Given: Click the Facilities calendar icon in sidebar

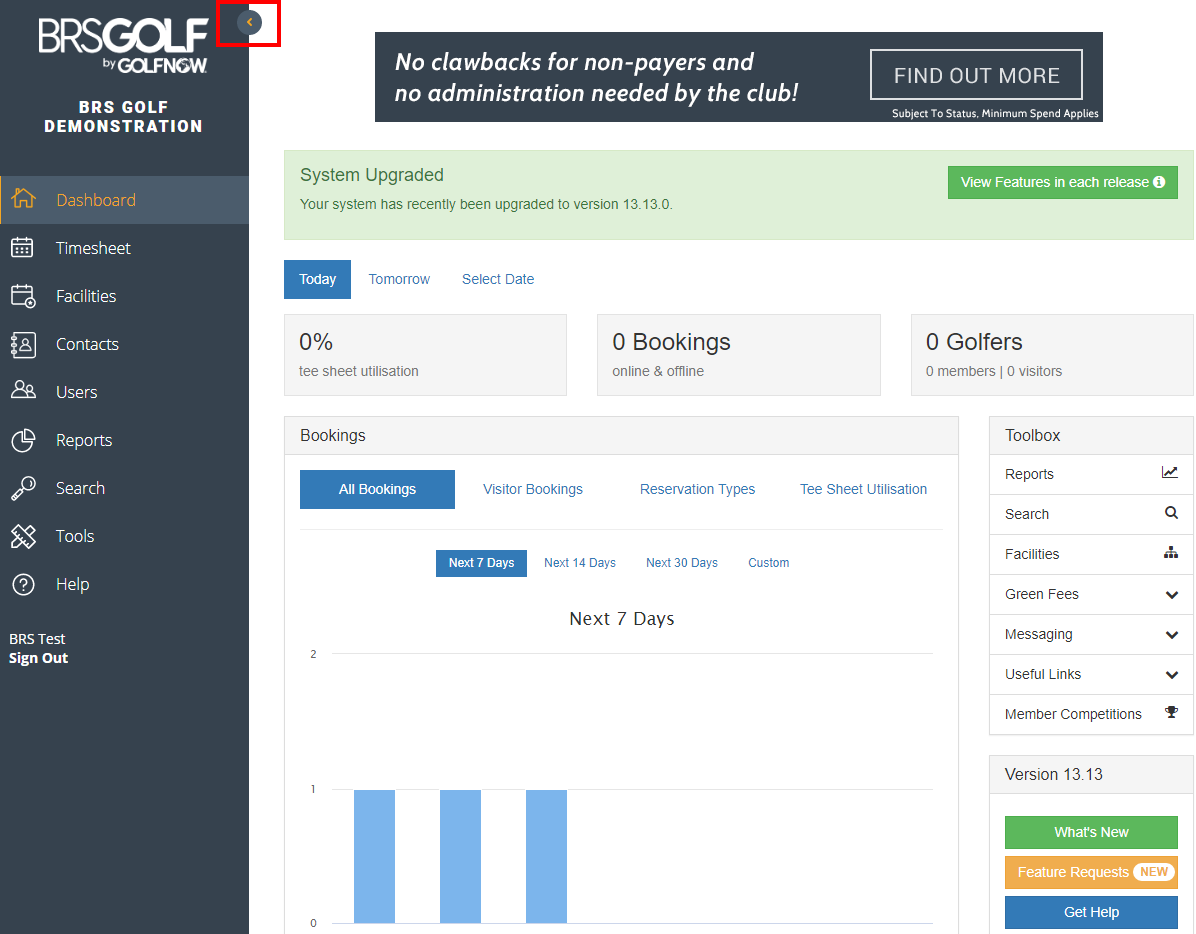Looking at the screenshot, I should [23, 296].
